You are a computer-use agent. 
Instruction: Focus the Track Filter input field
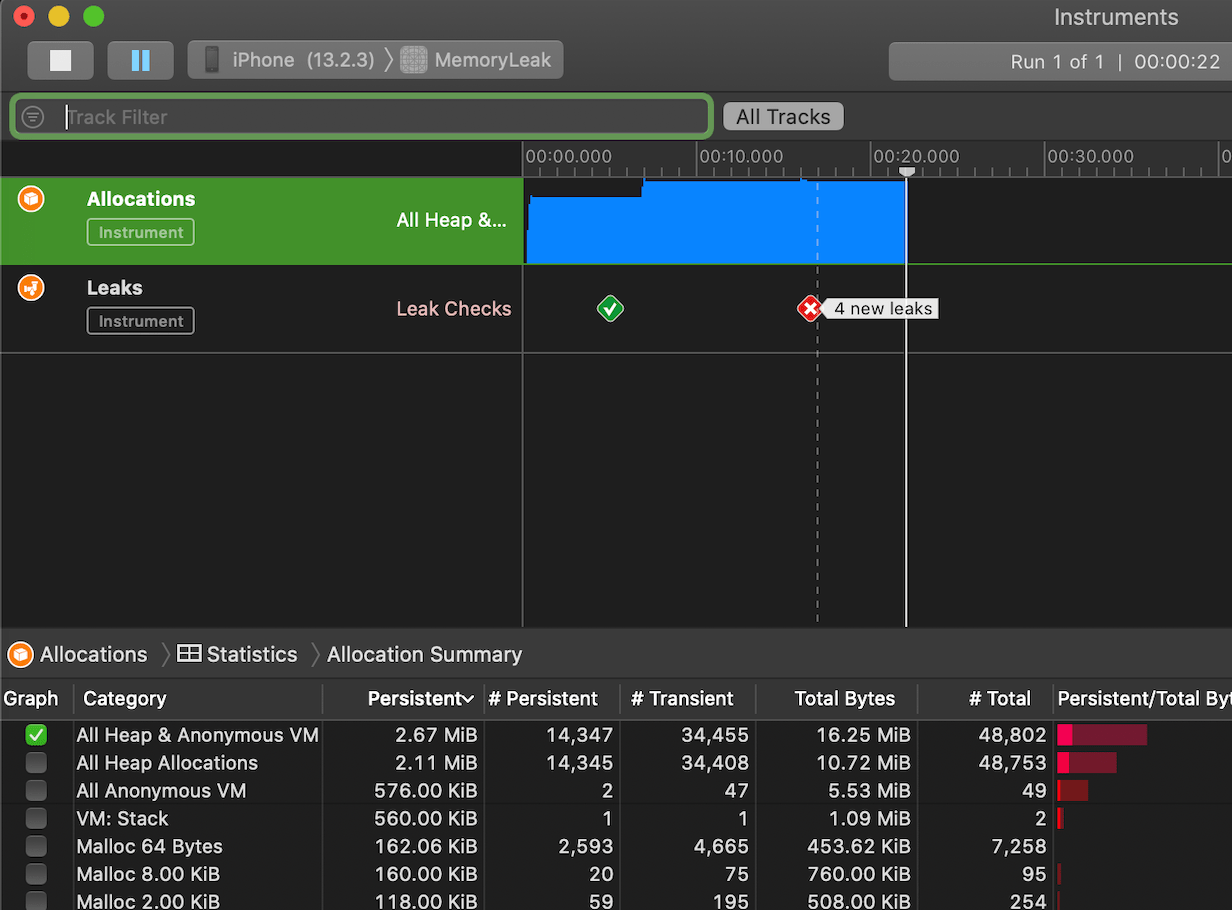[x=362, y=117]
